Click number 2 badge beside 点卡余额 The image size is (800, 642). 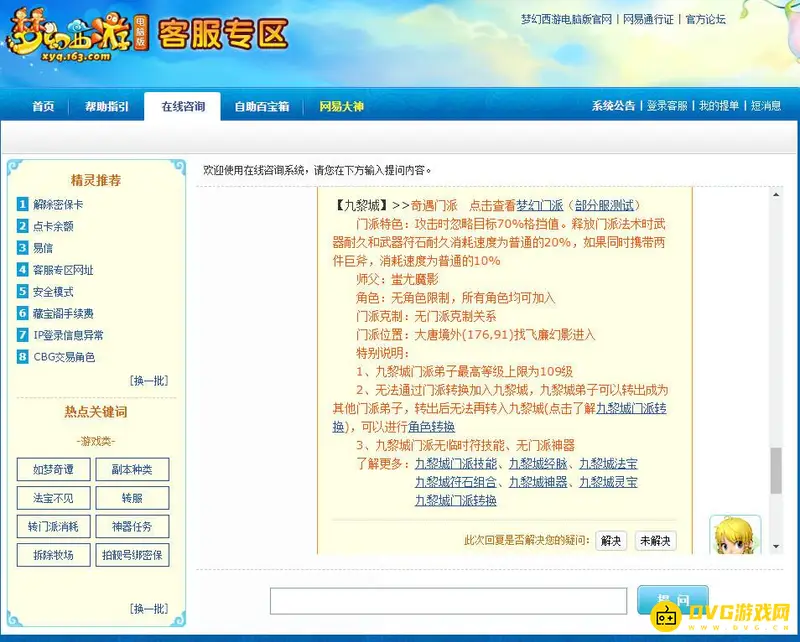(x=22, y=226)
